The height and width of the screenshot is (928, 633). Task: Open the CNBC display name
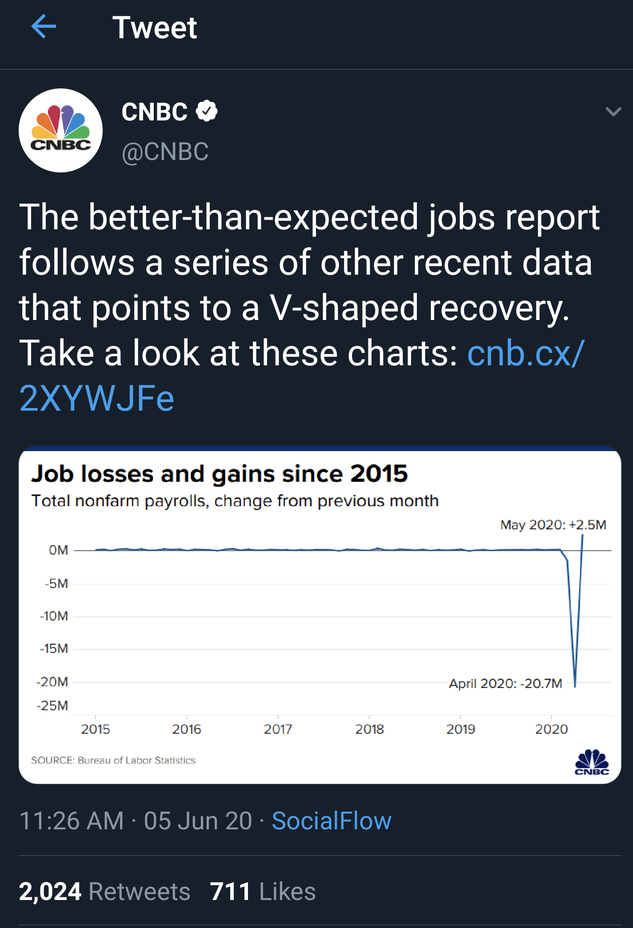(x=154, y=112)
